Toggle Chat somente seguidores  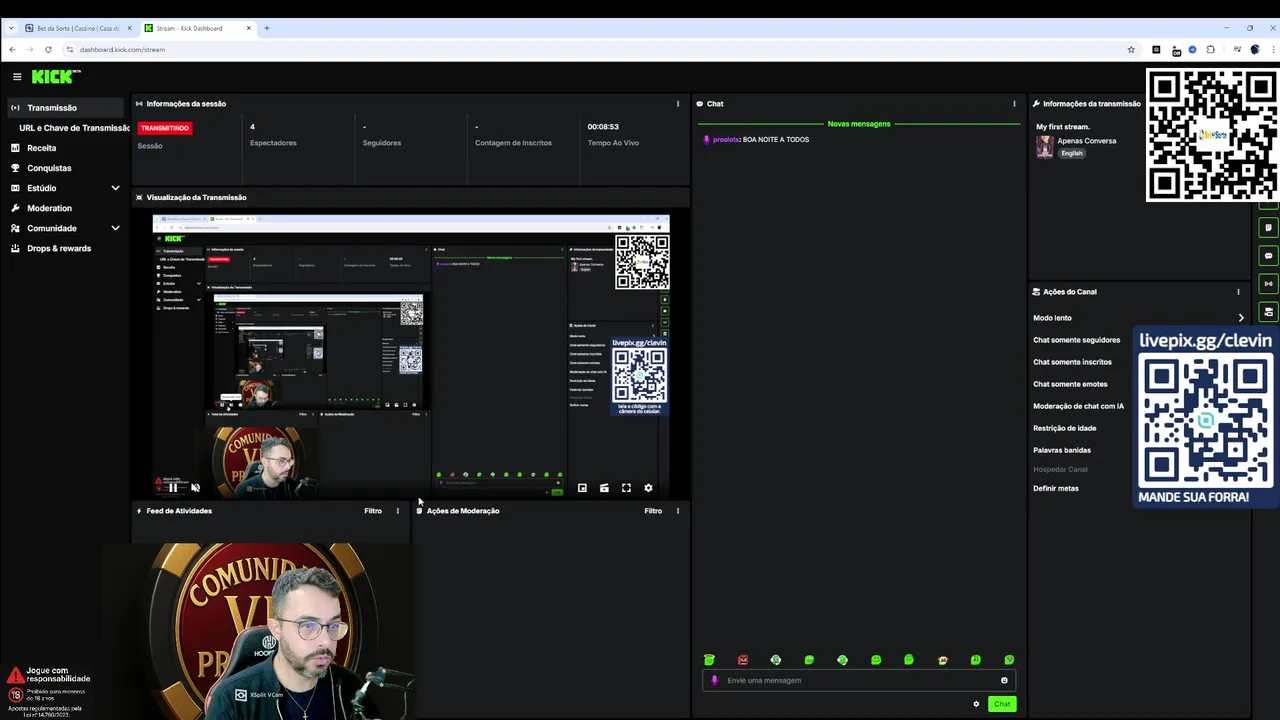tap(1077, 340)
